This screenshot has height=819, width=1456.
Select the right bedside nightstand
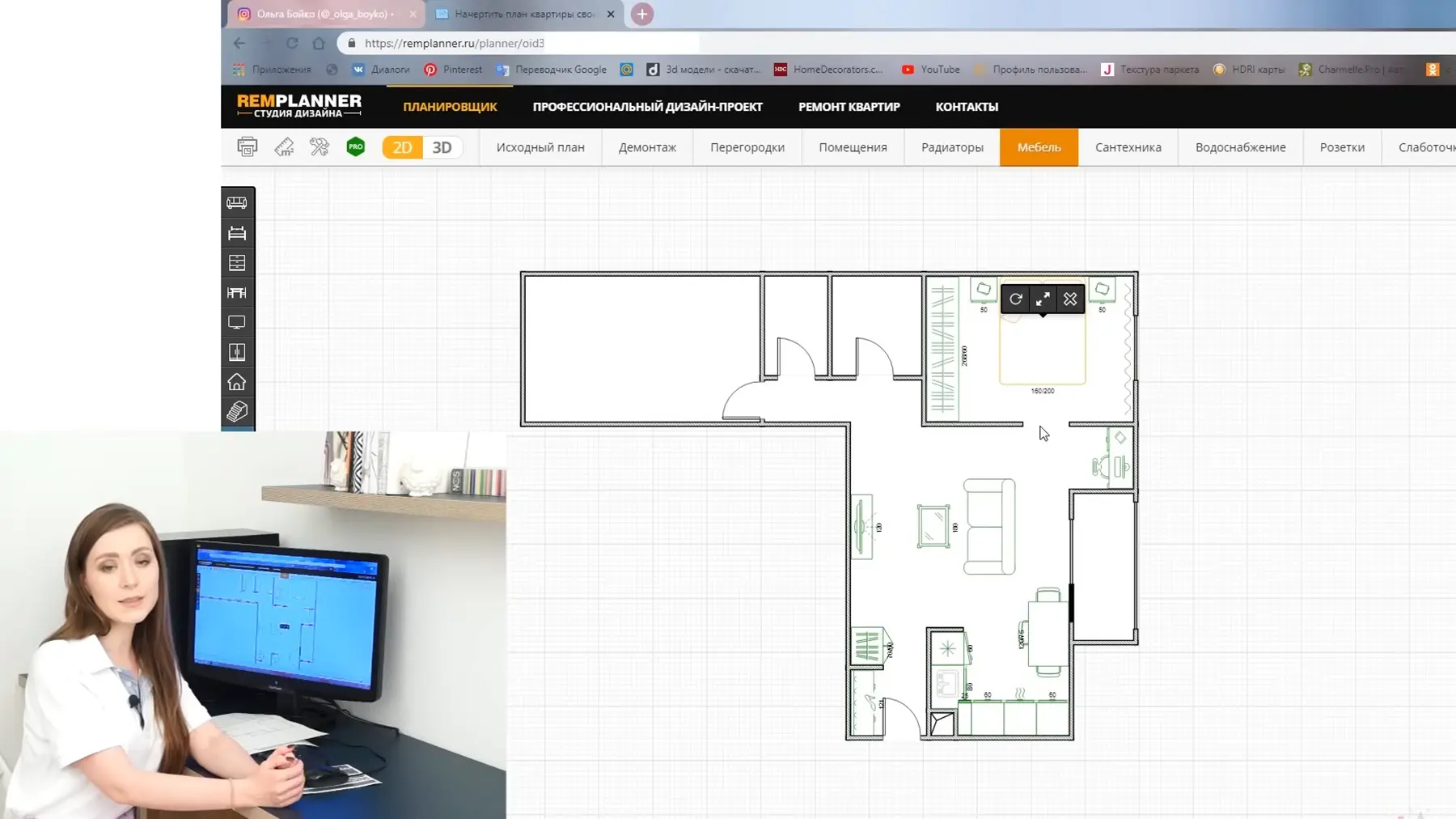pyautogui.click(x=1102, y=290)
